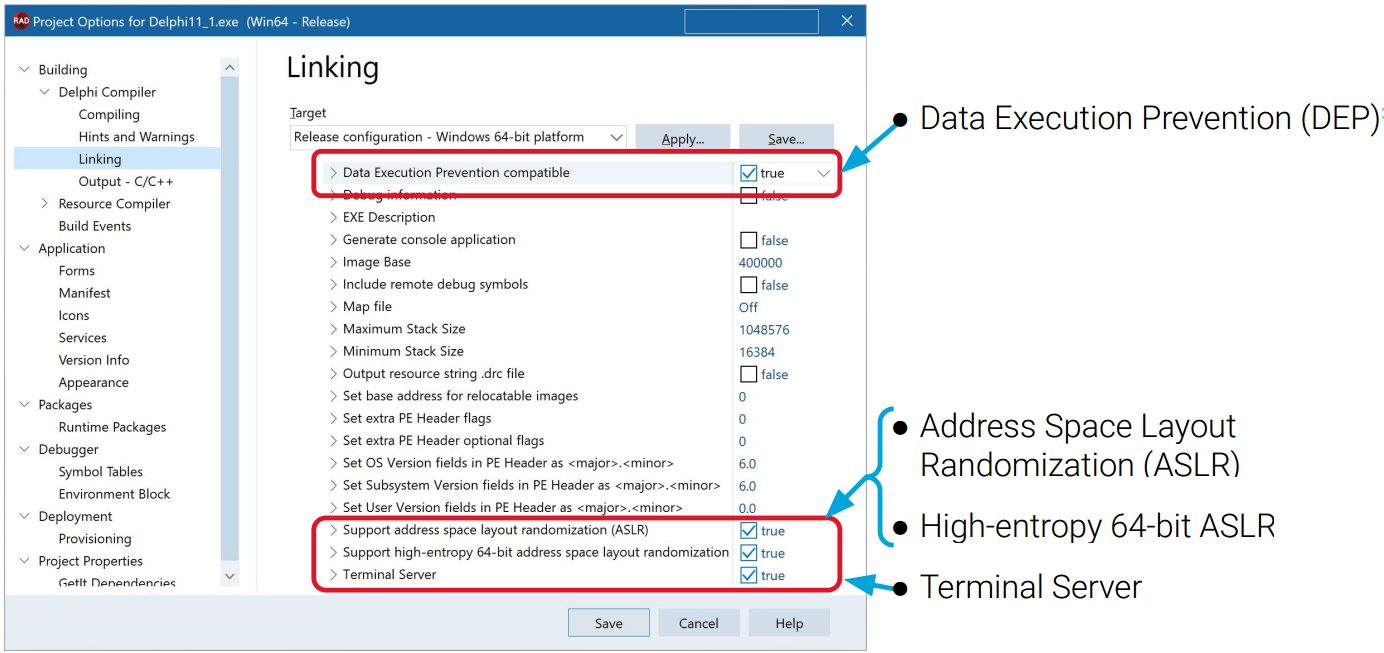Toggle Support ASLR checkbox
The image size is (1384, 653).
[749, 531]
